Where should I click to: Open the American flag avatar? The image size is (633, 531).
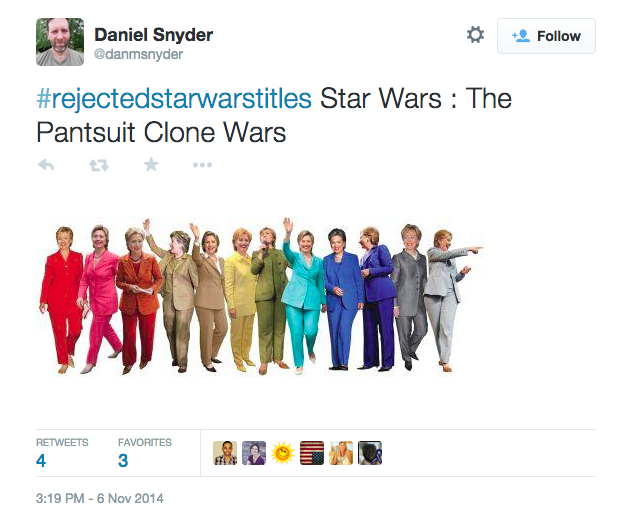[312, 453]
